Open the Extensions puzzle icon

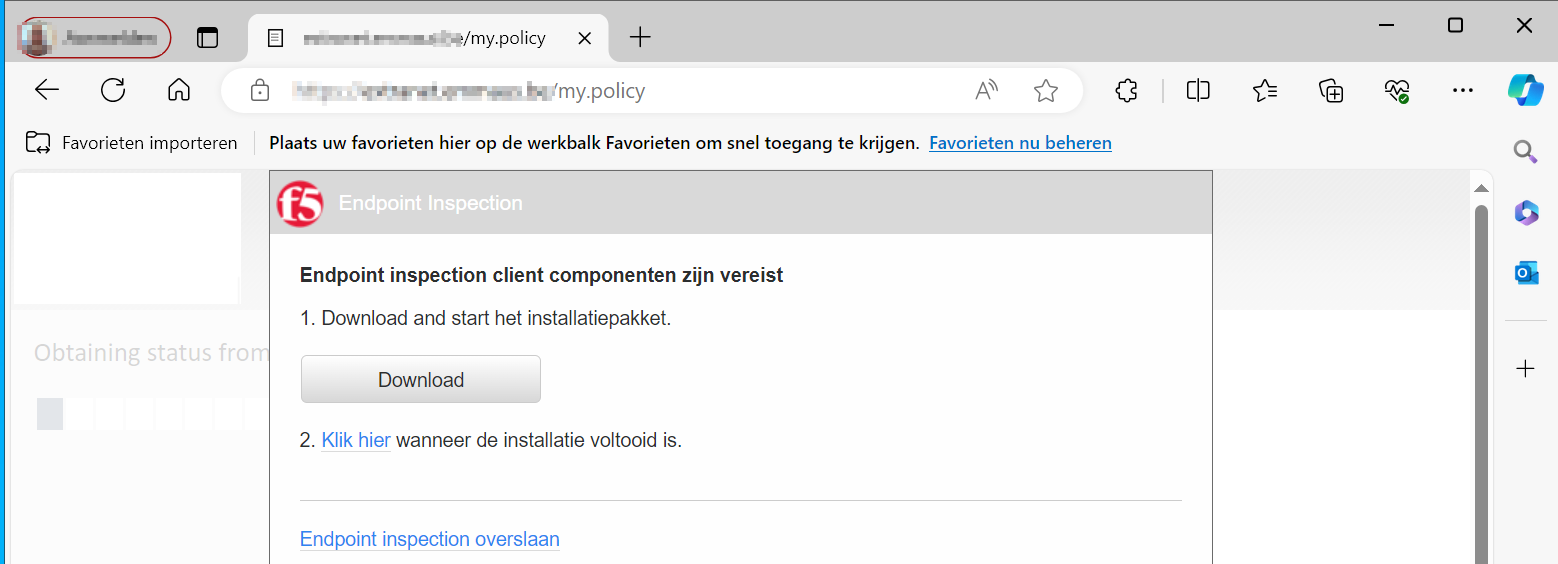1126,91
